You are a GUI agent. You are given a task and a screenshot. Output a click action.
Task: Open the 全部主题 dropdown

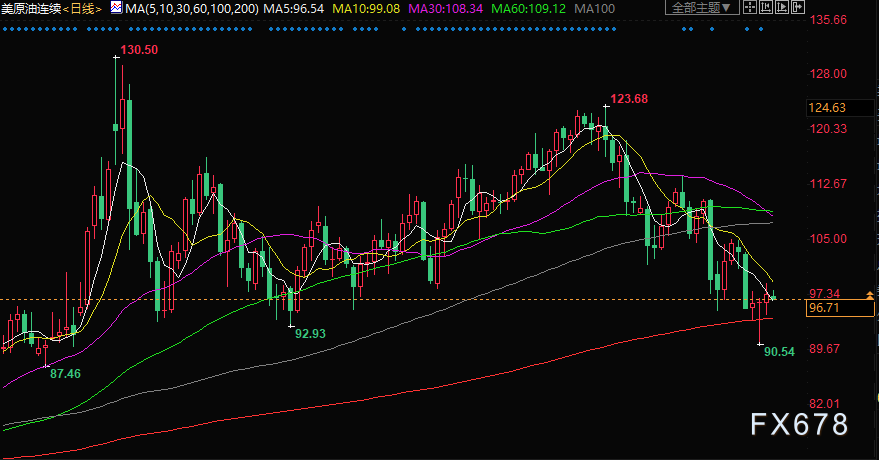pos(702,7)
